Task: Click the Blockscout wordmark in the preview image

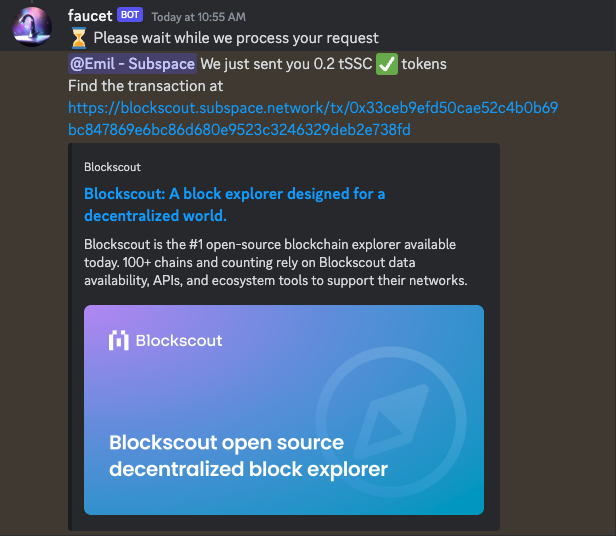Action: [179, 341]
